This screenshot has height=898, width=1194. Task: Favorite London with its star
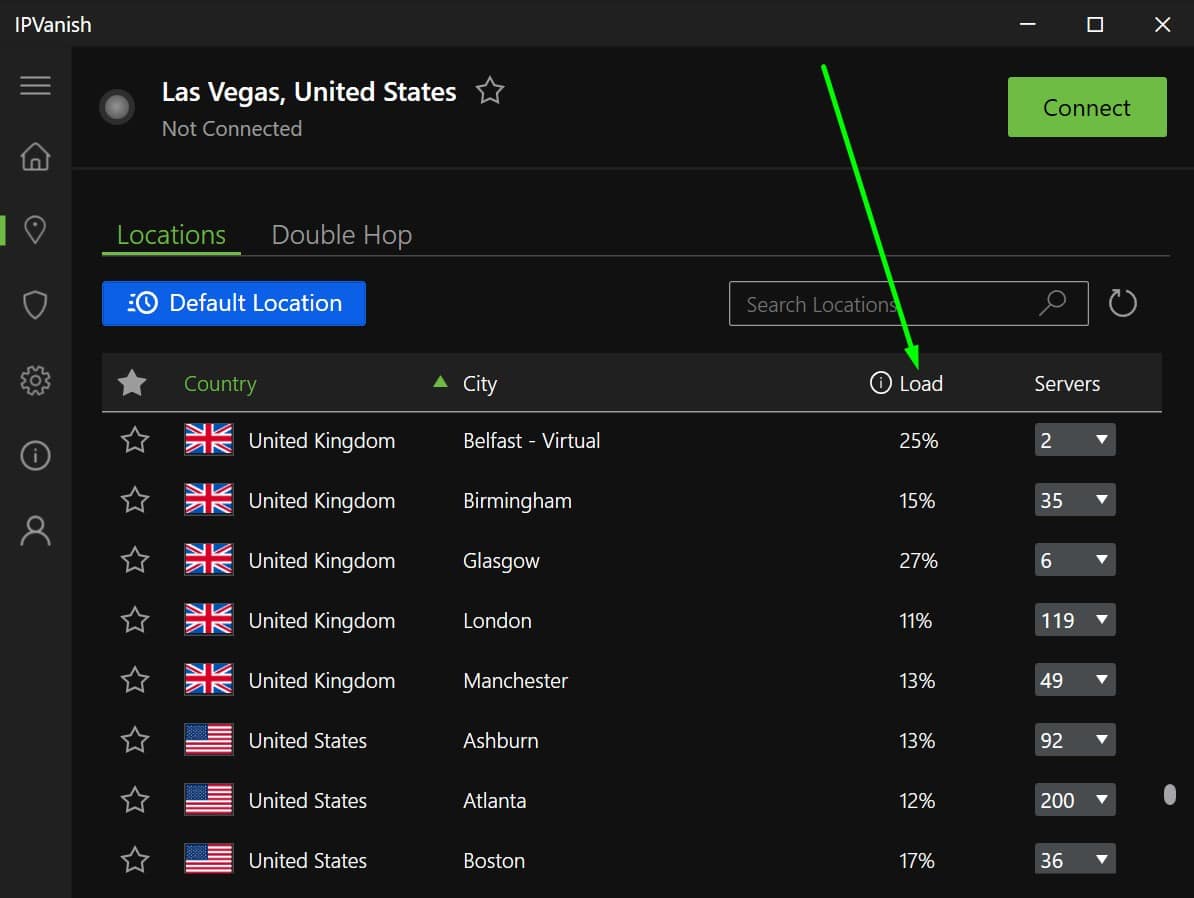[135, 620]
